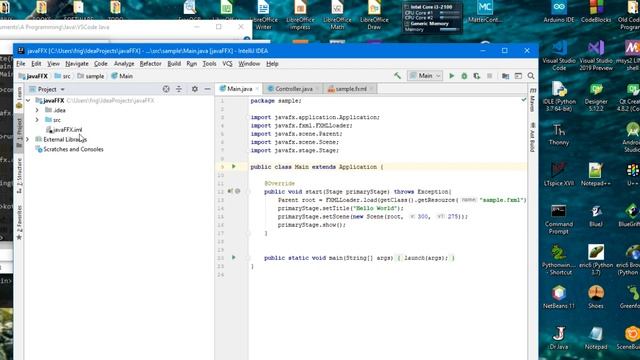The height and width of the screenshot is (360, 640).
Task: Open the Help menu
Action: (x=272, y=64)
